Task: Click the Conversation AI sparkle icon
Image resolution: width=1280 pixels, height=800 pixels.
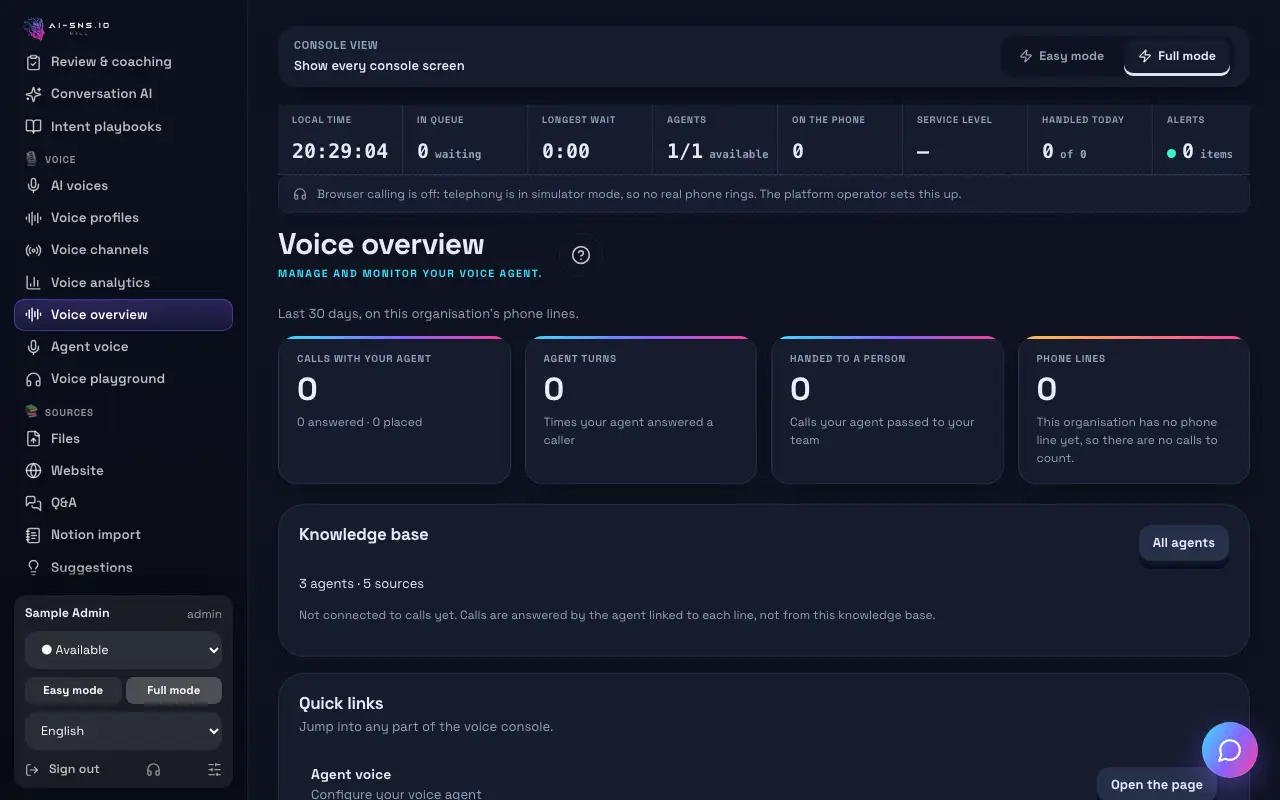Action: coord(34,94)
